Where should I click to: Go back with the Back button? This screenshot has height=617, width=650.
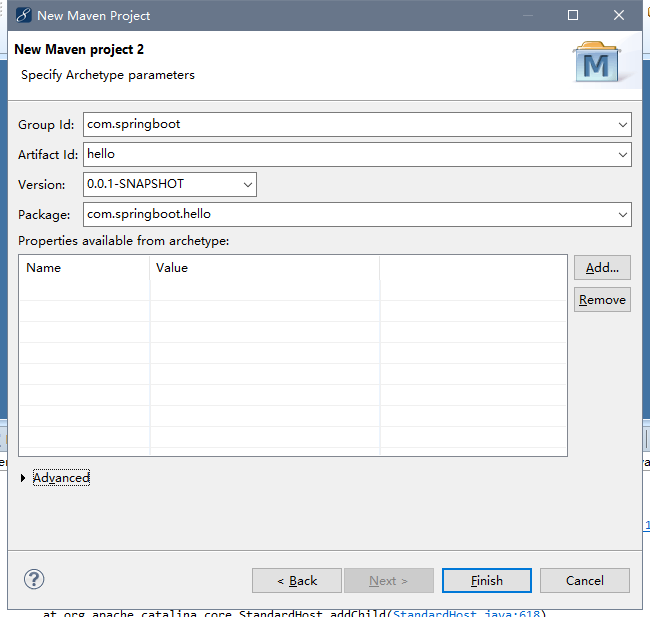click(x=297, y=581)
